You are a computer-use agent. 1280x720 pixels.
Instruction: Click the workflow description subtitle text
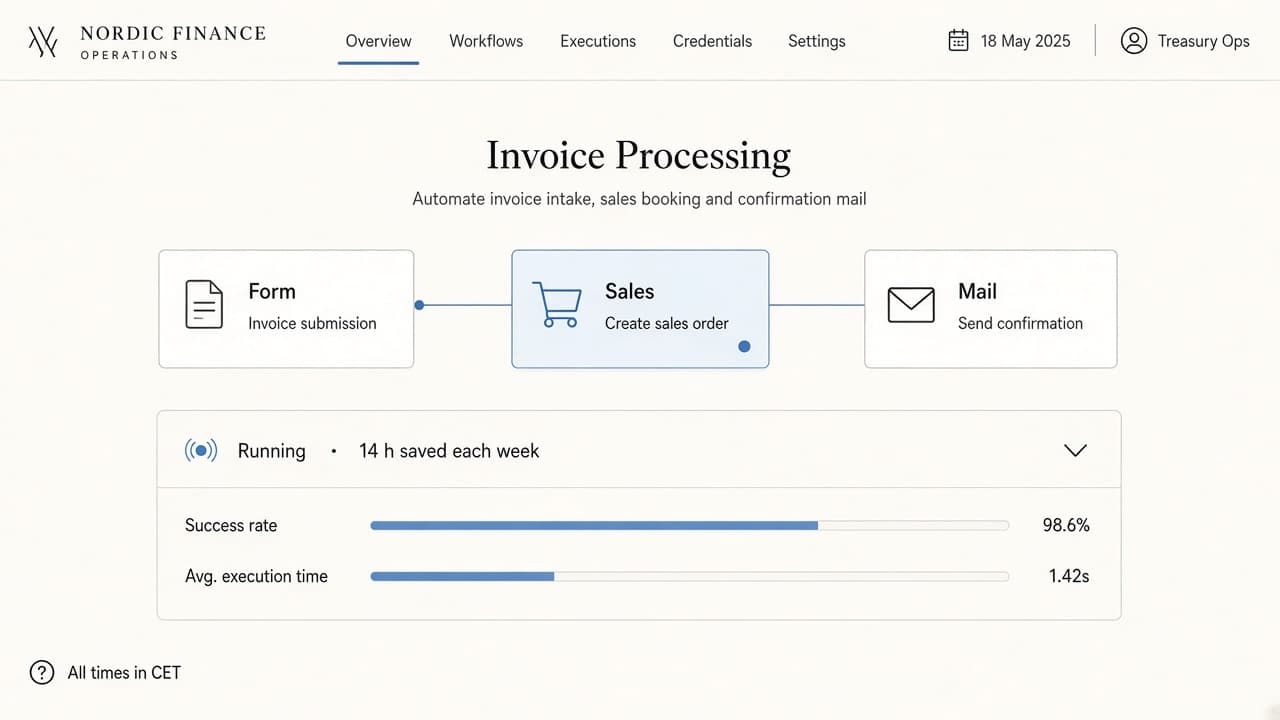click(639, 199)
